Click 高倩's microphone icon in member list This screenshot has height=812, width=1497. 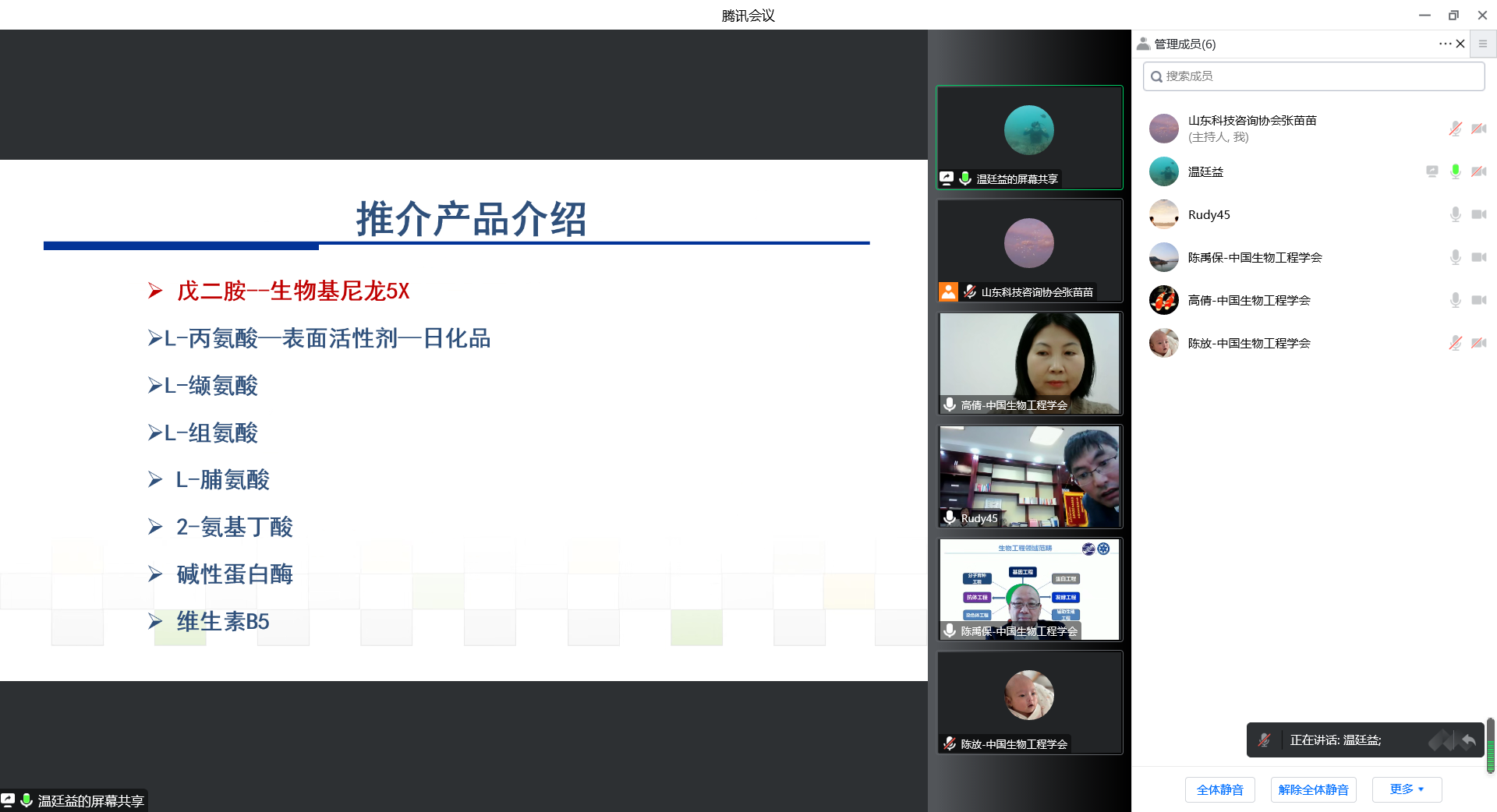(x=1455, y=300)
